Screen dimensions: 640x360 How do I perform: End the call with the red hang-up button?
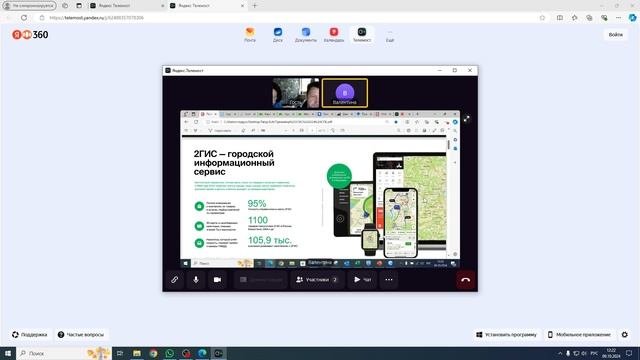[x=466, y=280]
